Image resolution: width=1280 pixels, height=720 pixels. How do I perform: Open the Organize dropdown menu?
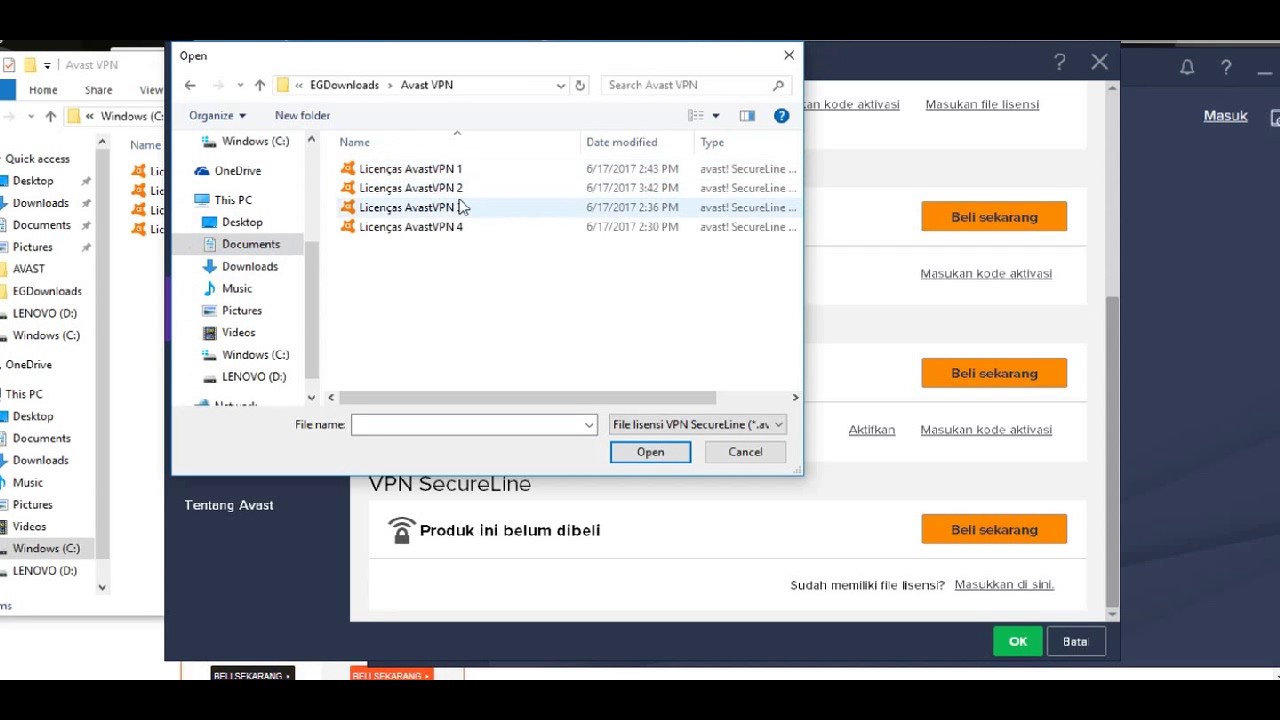point(217,115)
